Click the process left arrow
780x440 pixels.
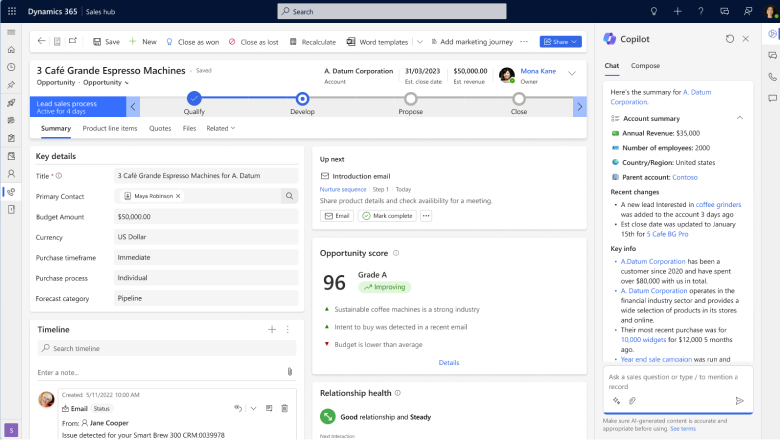[133, 106]
